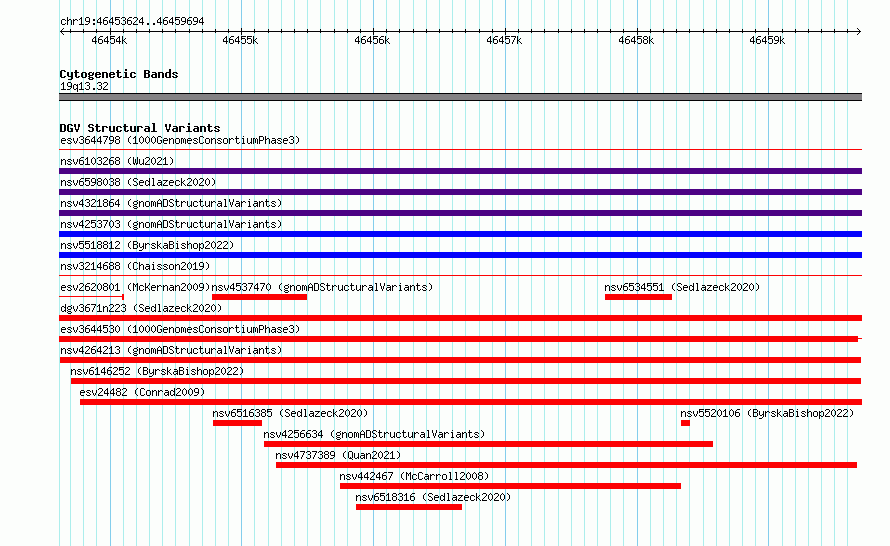Image resolution: width=890 pixels, height=546 pixels.
Task: Click the 46455k ruler tick label
Action: (240, 40)
